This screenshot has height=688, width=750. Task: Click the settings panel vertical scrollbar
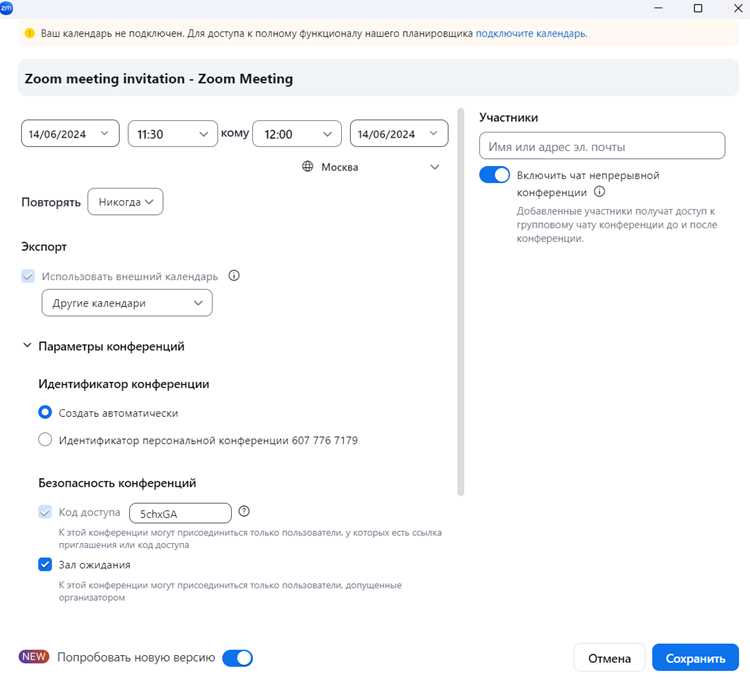pos(461,302)
